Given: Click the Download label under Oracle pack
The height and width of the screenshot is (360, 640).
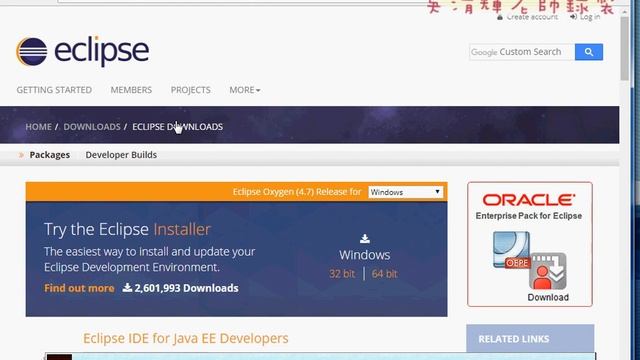Looking at the screenshot, I should pos(548,297).
